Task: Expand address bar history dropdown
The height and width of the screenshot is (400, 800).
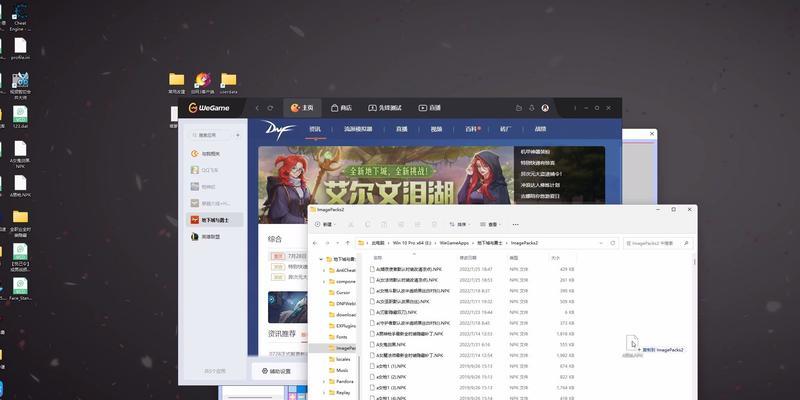Action: pyautogui.click(x=601, y=243)
